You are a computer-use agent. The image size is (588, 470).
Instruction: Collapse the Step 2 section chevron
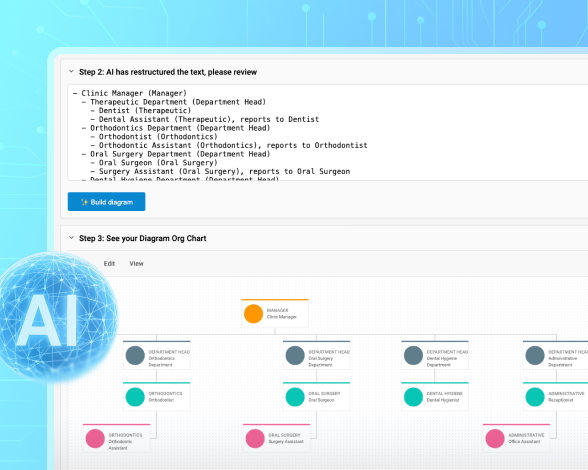click(71, 71)
